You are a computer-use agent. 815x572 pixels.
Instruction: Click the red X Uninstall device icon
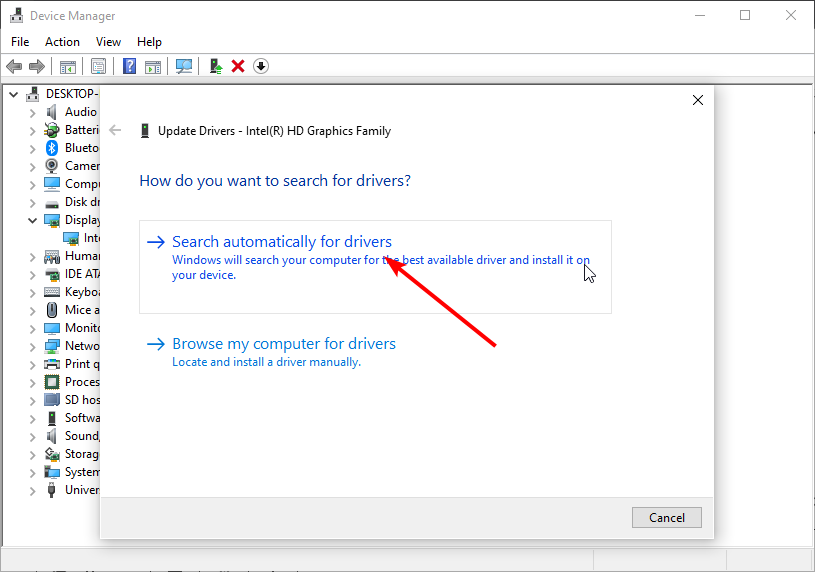(238, 67)
